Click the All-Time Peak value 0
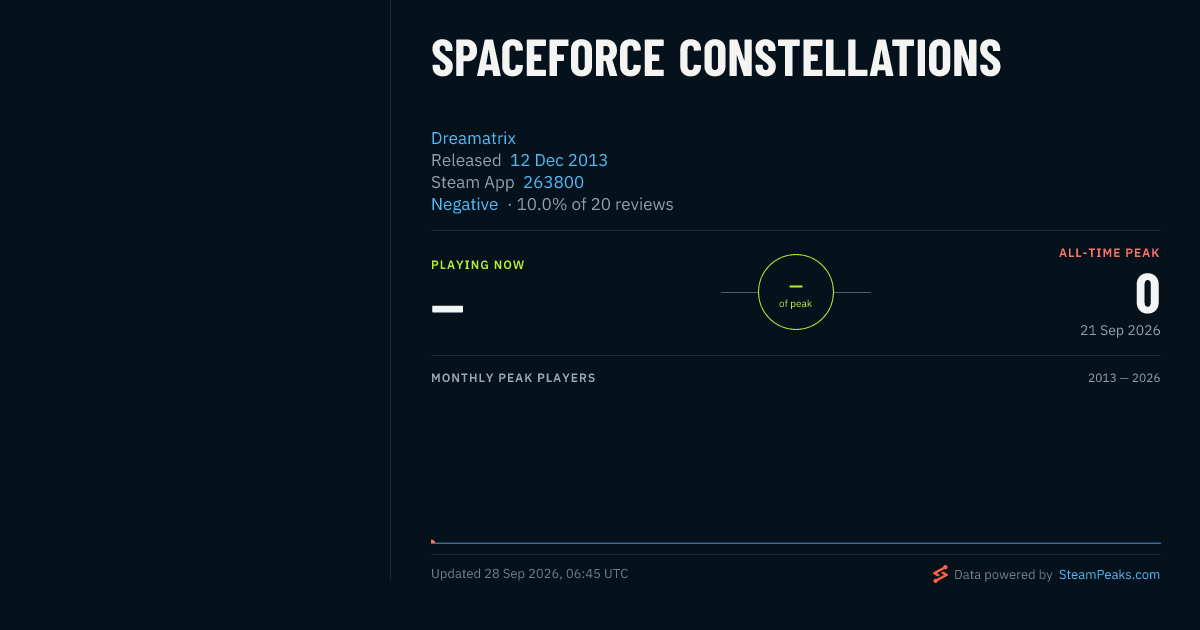Screen dimensions: 1200x630 pyautogui.click(x=1148, y=294)
